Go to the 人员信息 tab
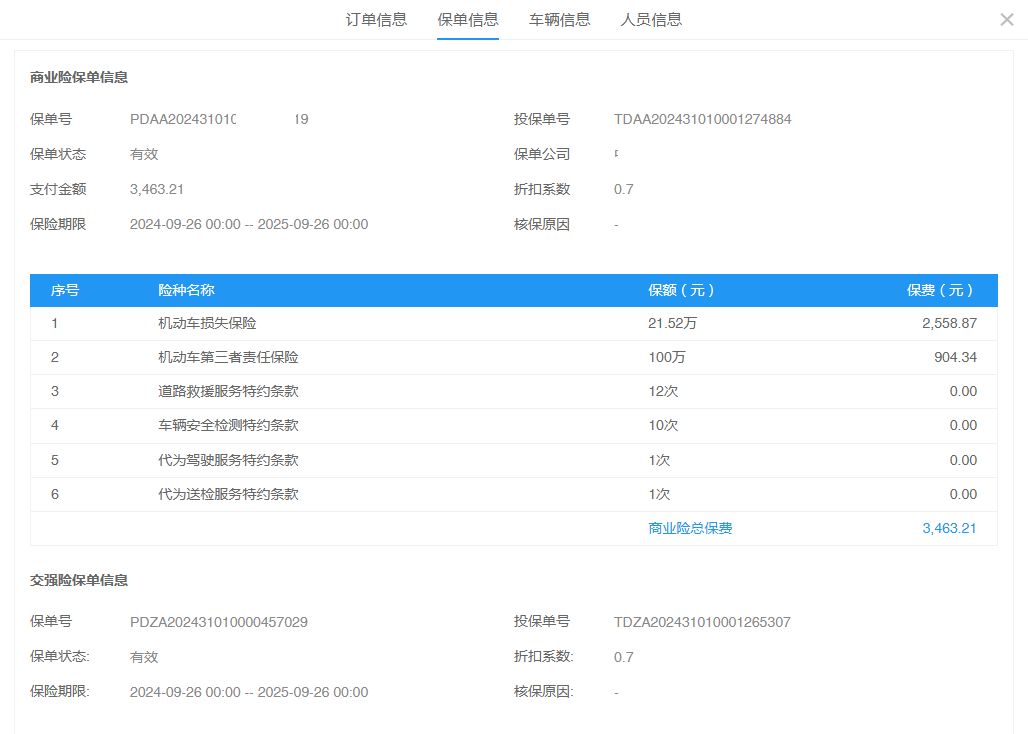This screenshot has height=734, width=1028. [651, 20]
